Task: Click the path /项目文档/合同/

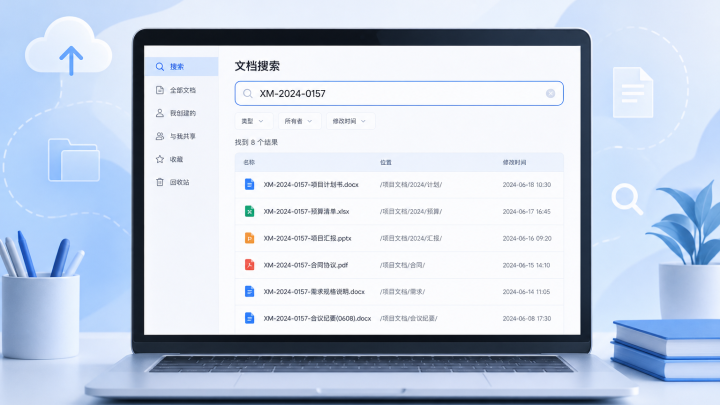Action: pyautogui.click(x=402, y=265)
